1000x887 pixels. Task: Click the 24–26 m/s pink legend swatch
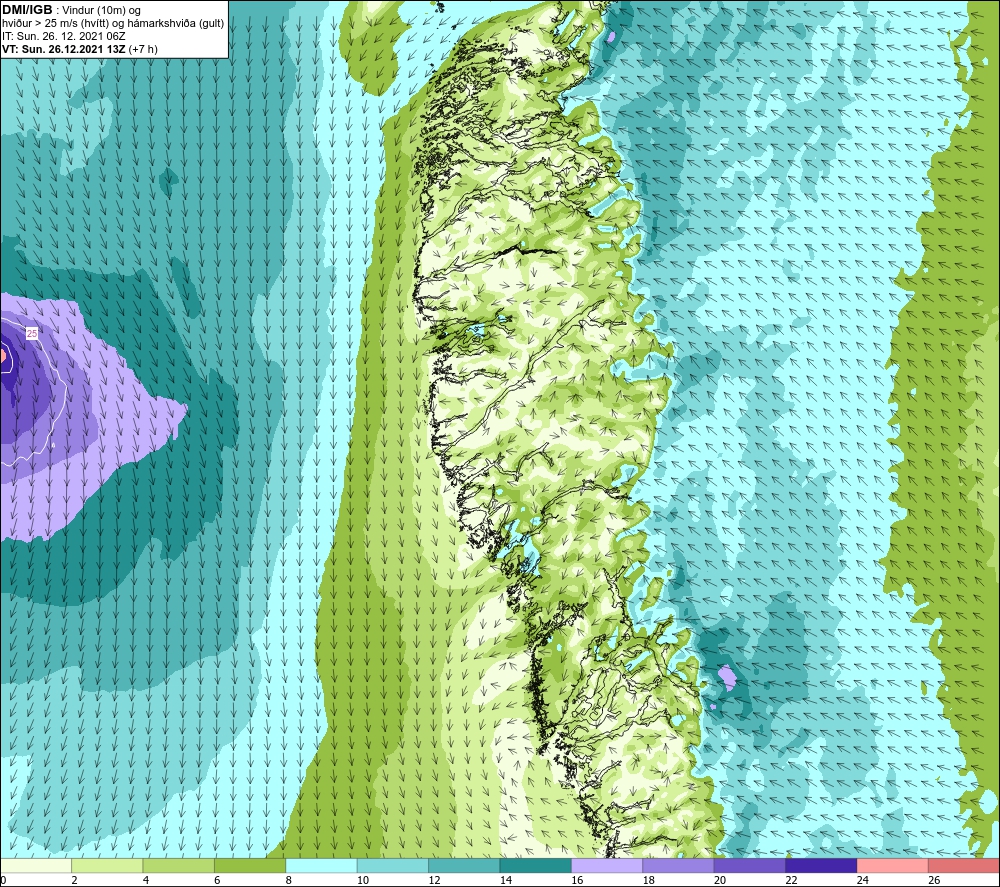(x=893, y=866)
